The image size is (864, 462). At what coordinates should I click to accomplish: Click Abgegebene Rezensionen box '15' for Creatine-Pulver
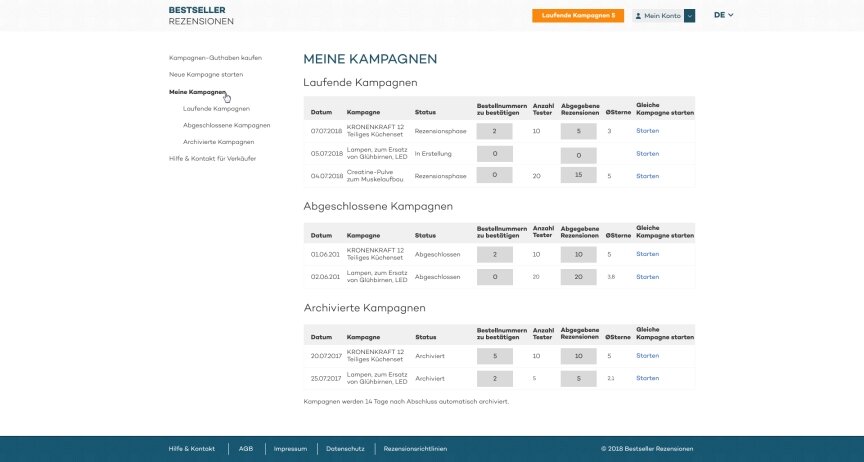click(579, 175)
